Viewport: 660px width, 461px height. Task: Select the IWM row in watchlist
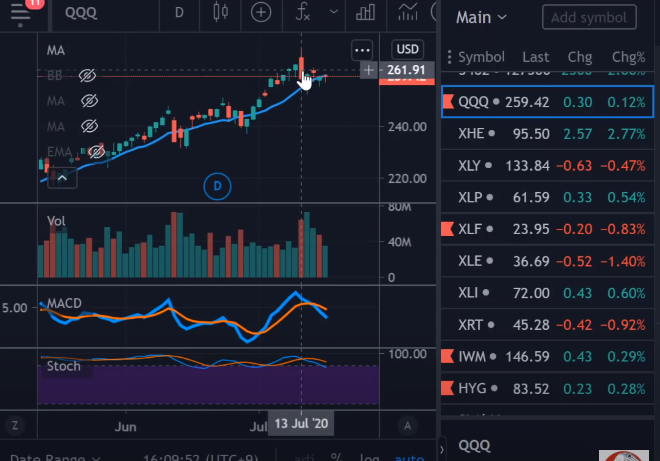547,357
